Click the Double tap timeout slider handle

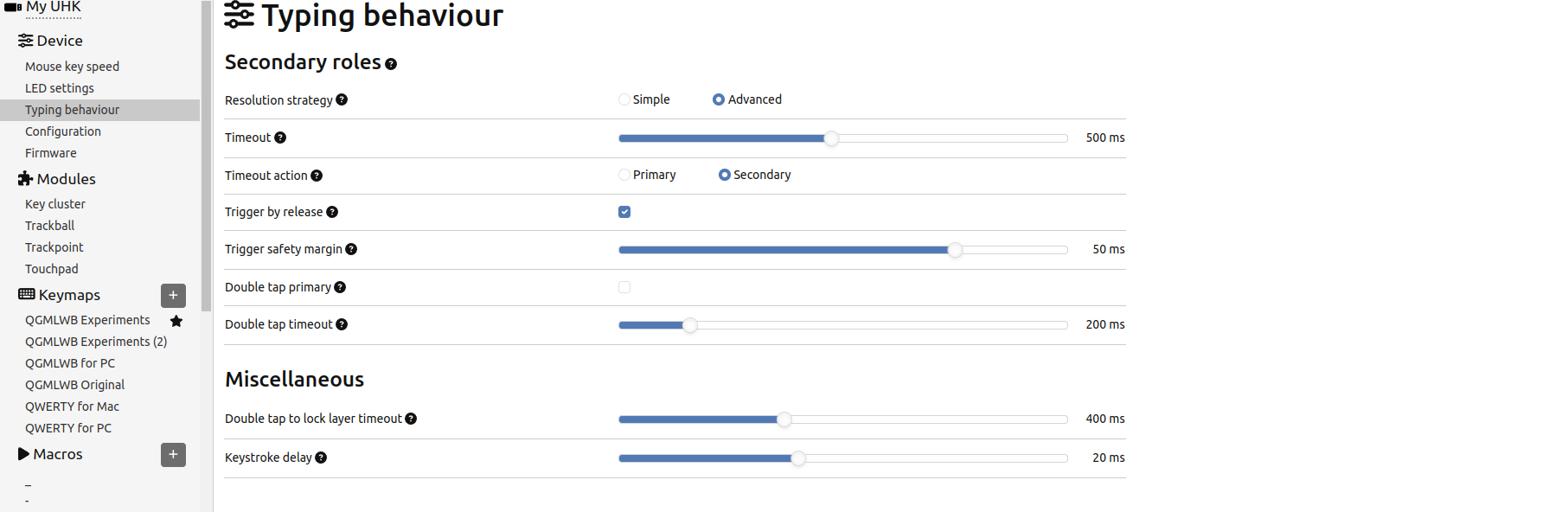click(x=689, y=325)
